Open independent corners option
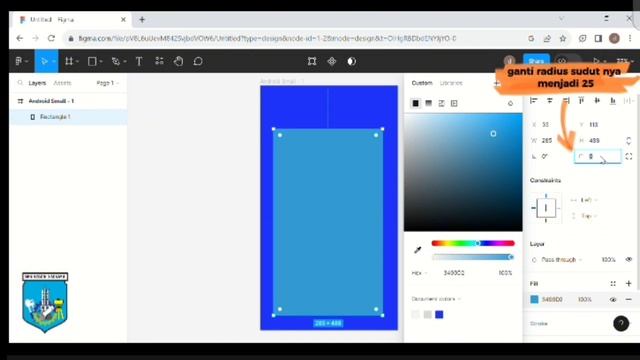Viewport: 640px width, 360px height. click(629, 156)
